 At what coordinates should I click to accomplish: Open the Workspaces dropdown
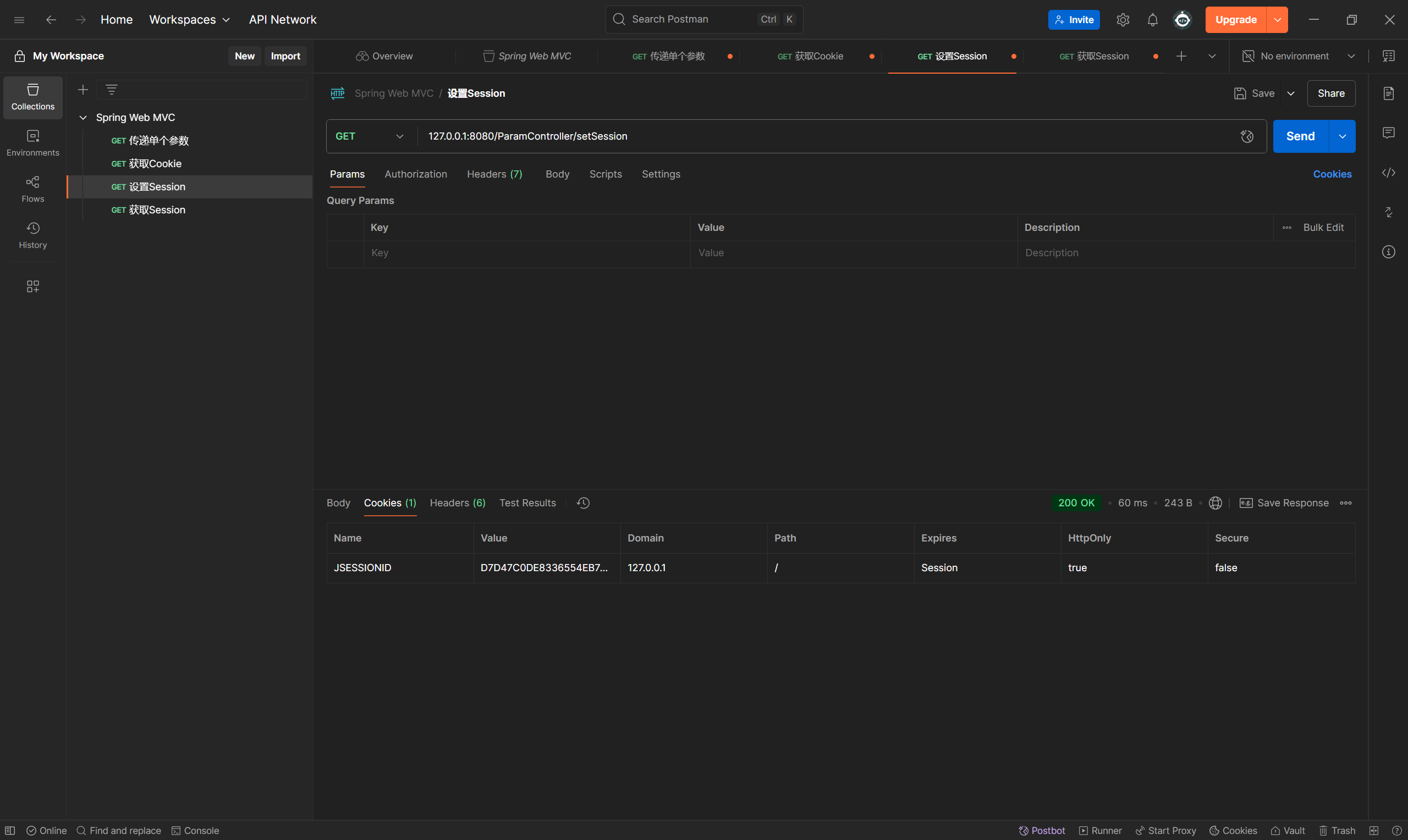(x=189, y=20)
